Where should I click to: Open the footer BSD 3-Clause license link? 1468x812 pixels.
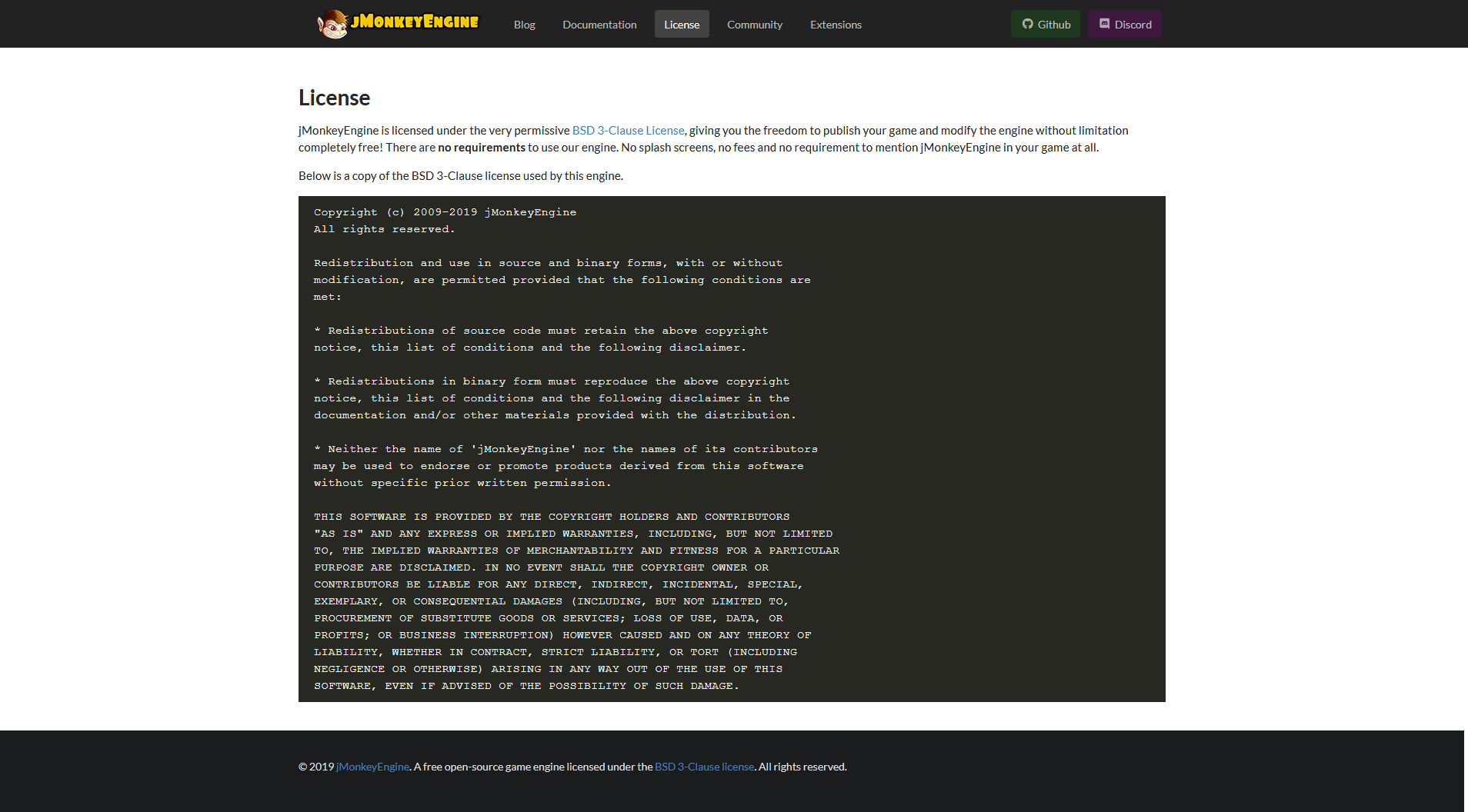(704, 767)
